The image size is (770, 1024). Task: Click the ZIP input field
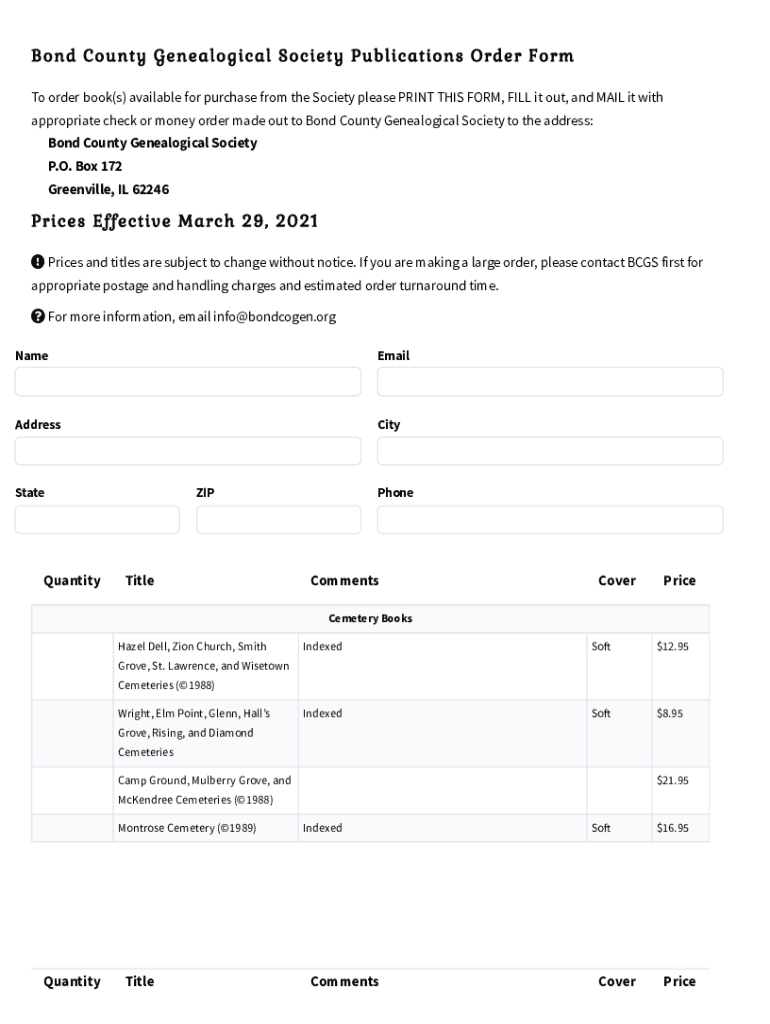278,519
